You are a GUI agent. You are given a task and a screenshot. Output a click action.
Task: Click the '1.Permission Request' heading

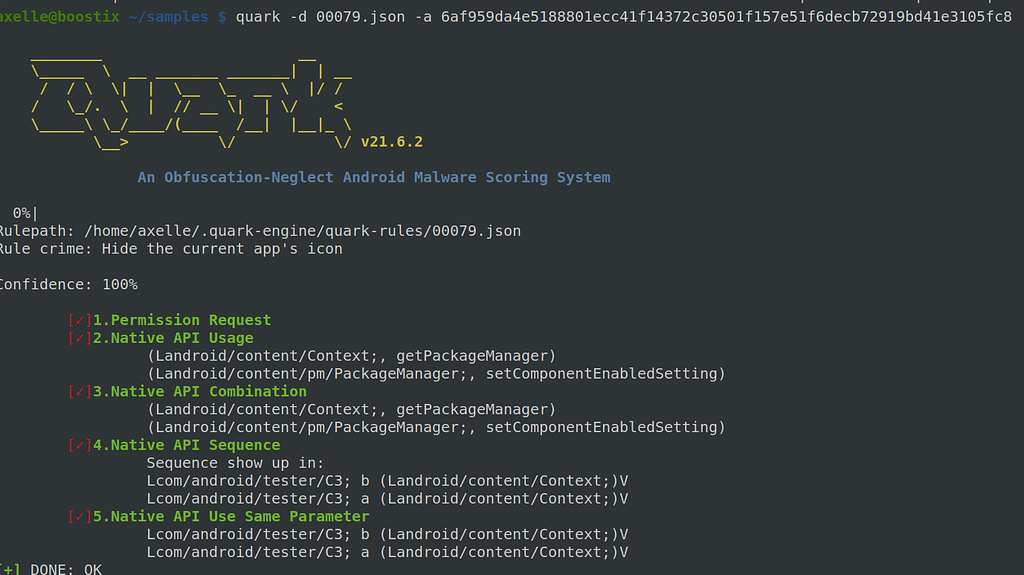(182, 320)
